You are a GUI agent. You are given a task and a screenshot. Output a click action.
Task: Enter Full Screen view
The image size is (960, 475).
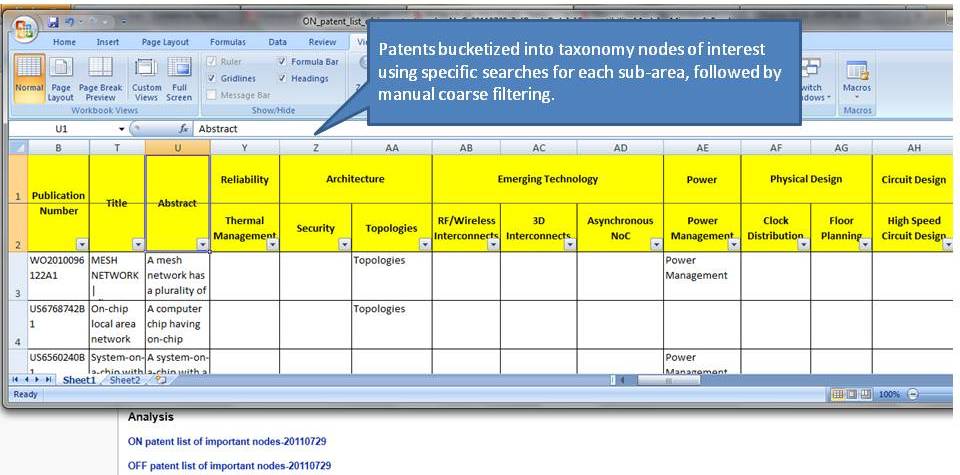click(179, 77)
